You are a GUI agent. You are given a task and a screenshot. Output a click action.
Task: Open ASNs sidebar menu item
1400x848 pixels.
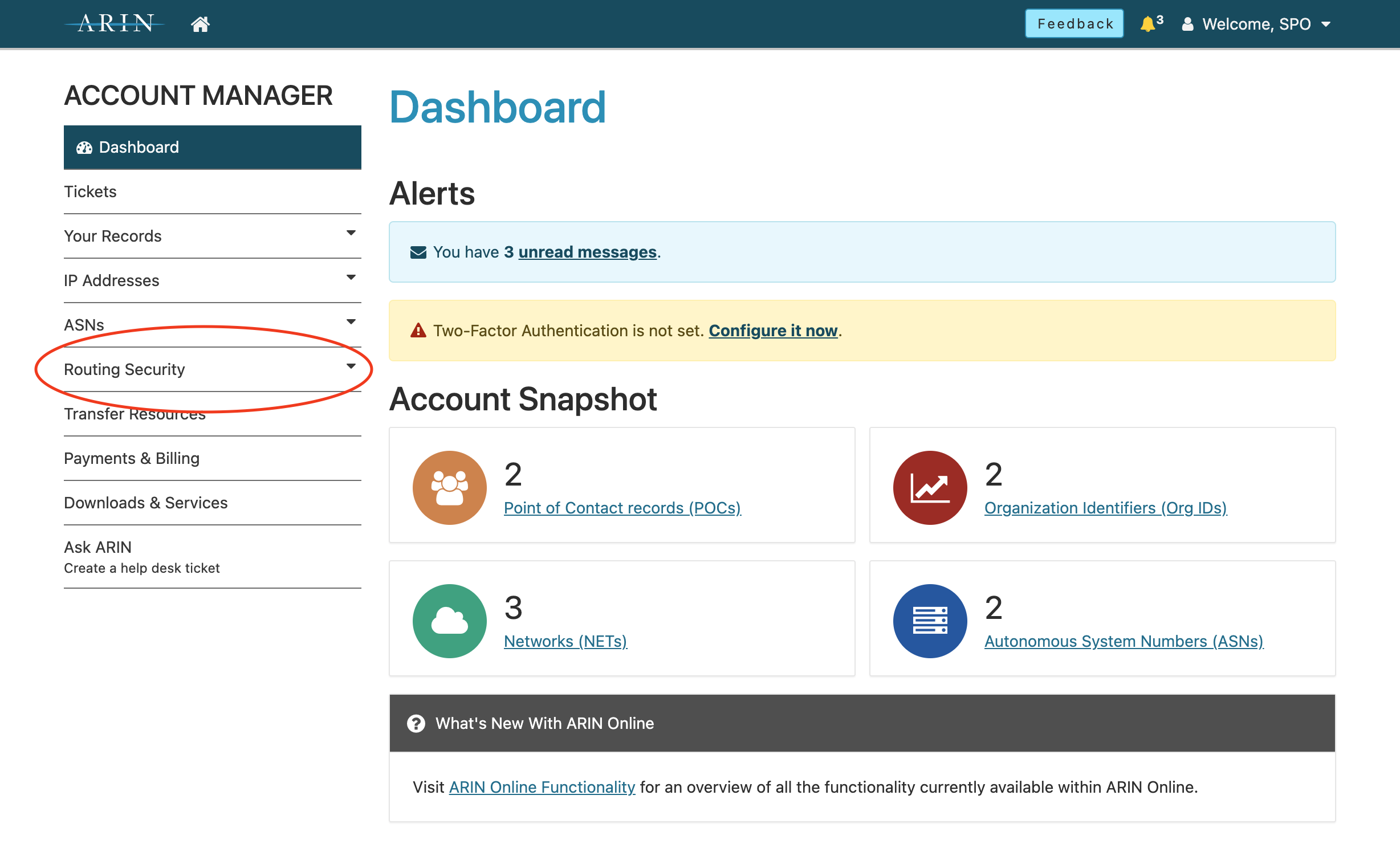213,325
